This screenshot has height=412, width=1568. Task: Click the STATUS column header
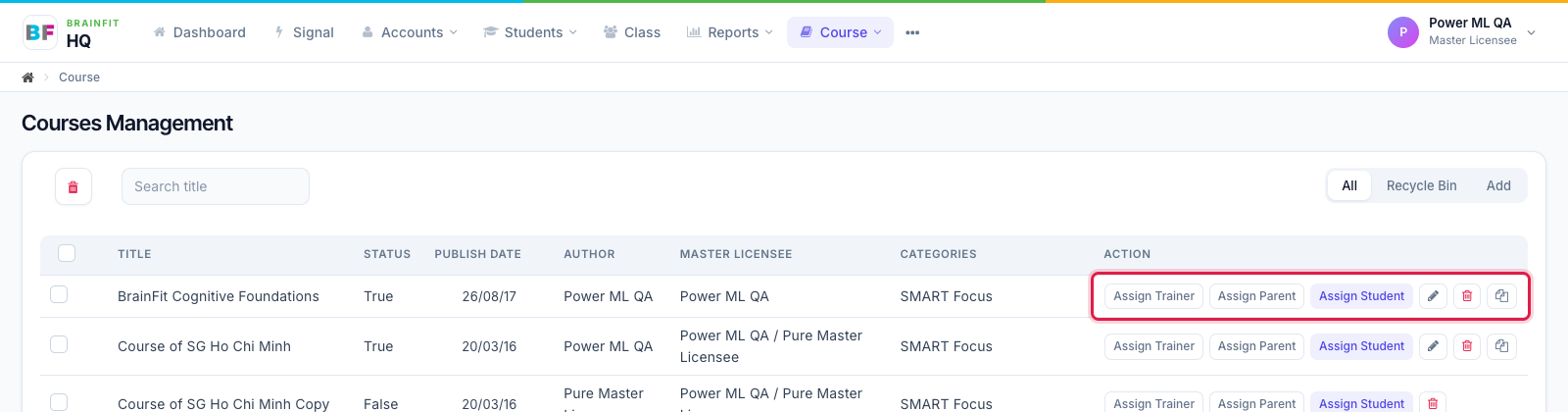tap(387, 254)
